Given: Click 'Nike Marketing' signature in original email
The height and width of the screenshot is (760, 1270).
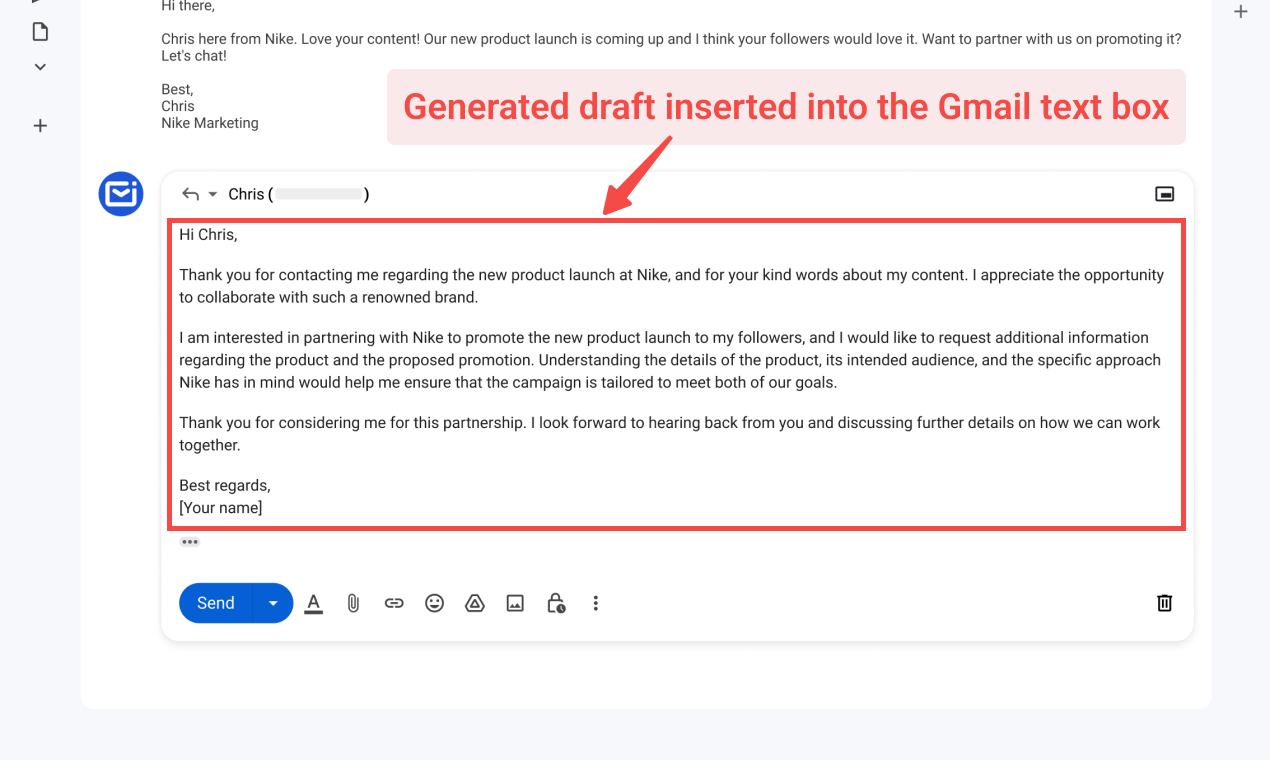Looking at the screenshot, I should [x=210, y=123].
